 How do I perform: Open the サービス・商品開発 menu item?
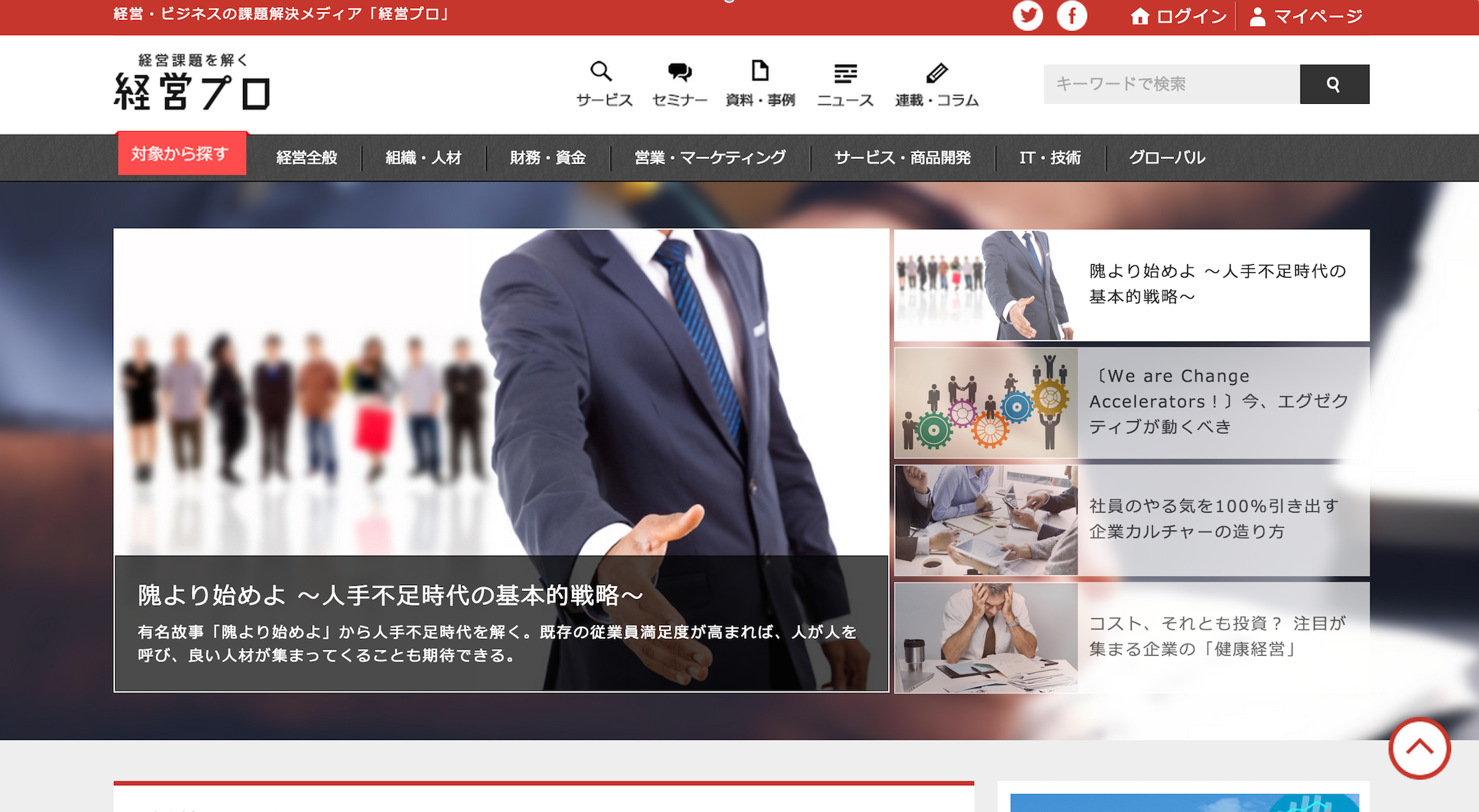903,158
